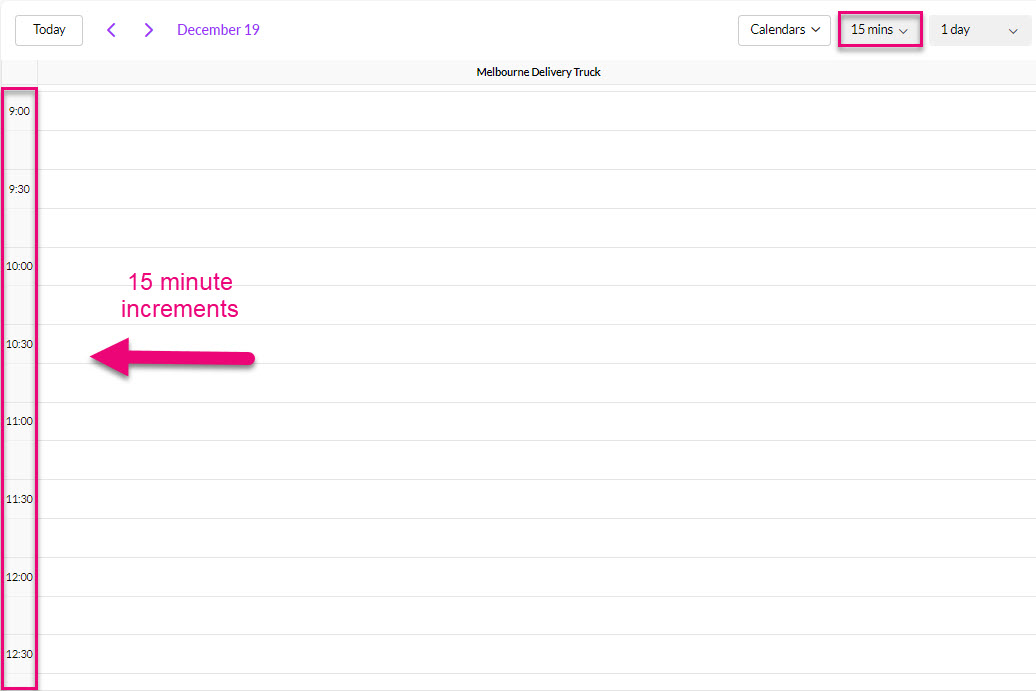Go to next day arrow

point(149,30)
